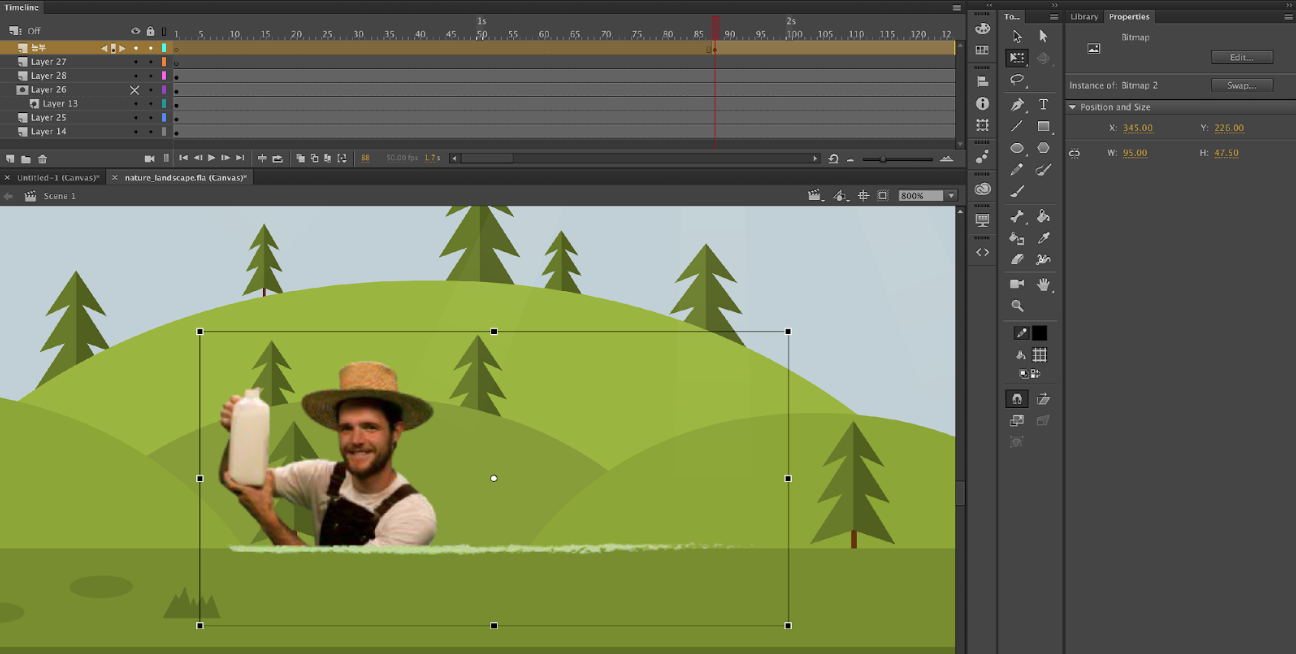Select the Text tool
1296x654 pixels.
[x=1043, y=104]
